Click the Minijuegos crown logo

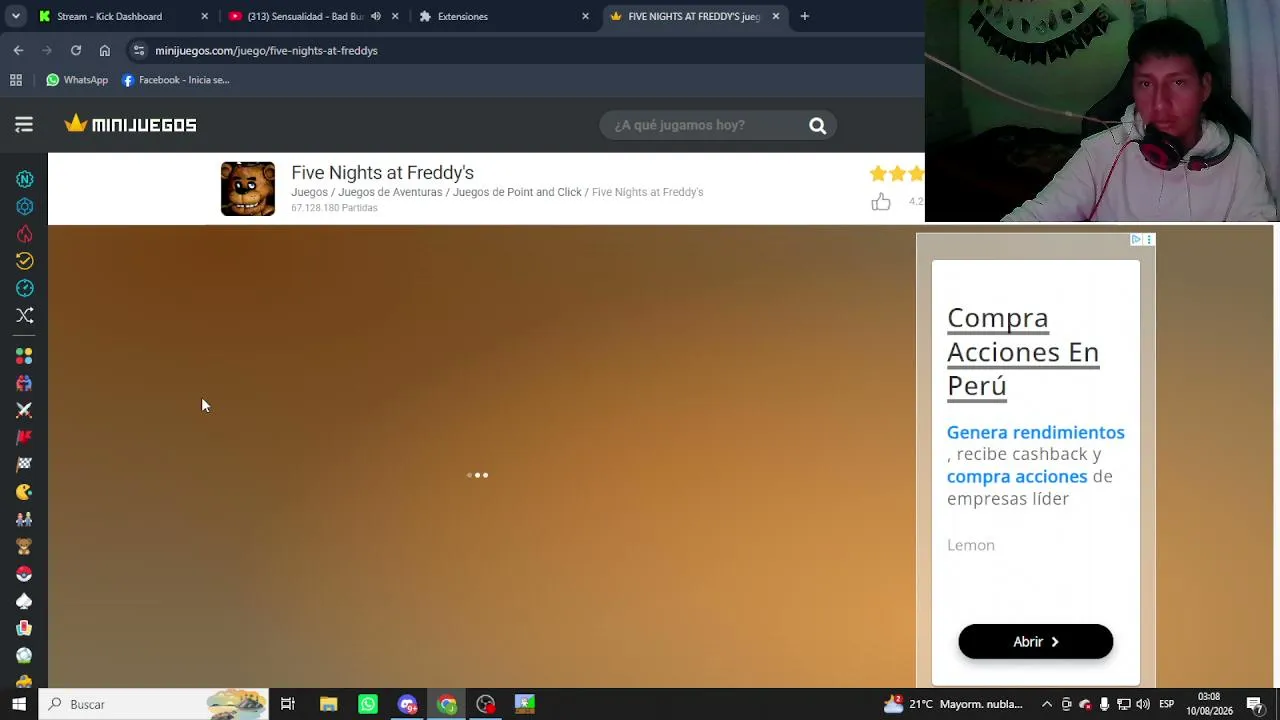131,124
